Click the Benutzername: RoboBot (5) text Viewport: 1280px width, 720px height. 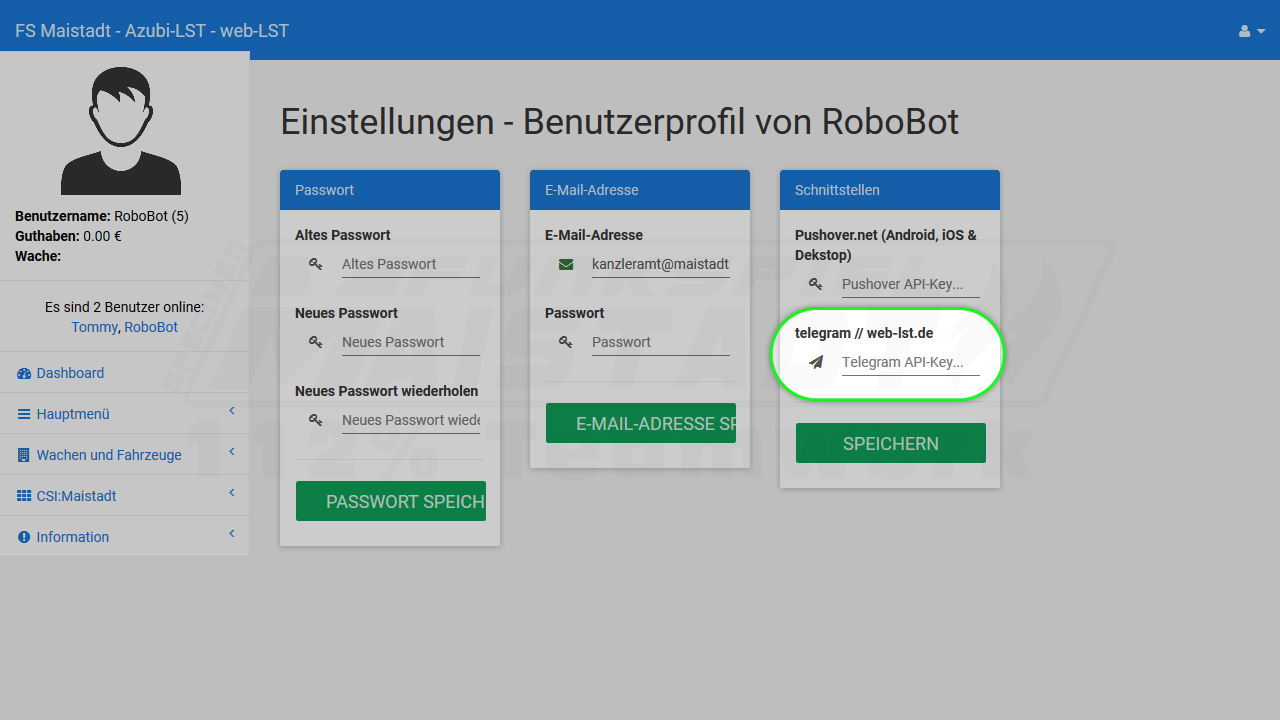pos(102,216)
